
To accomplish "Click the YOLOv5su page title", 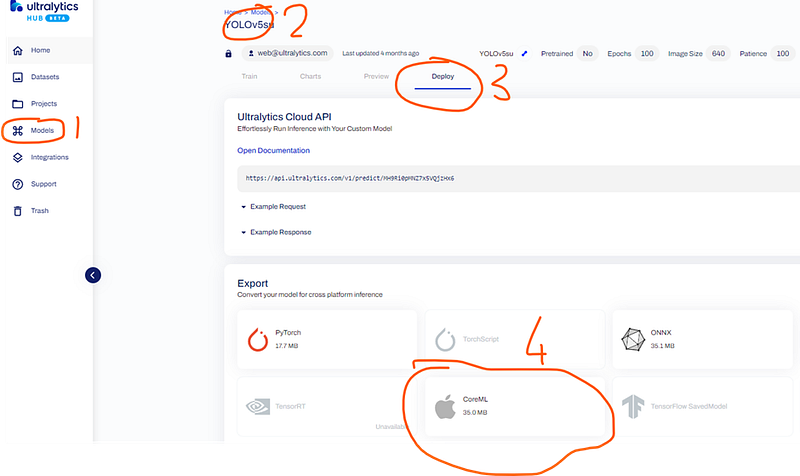I will coord(249,24).
